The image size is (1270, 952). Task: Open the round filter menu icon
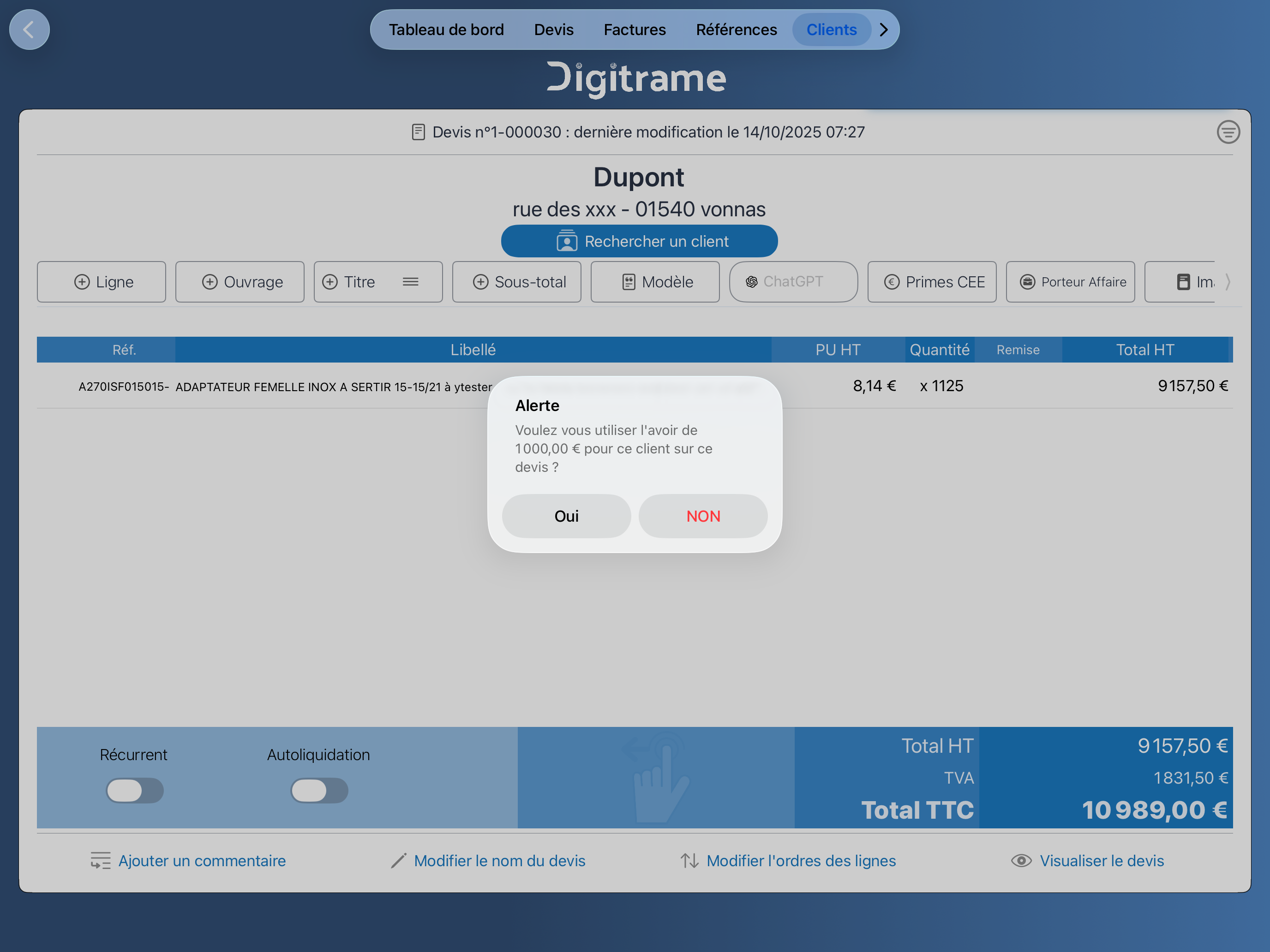tap(1228, 132)
